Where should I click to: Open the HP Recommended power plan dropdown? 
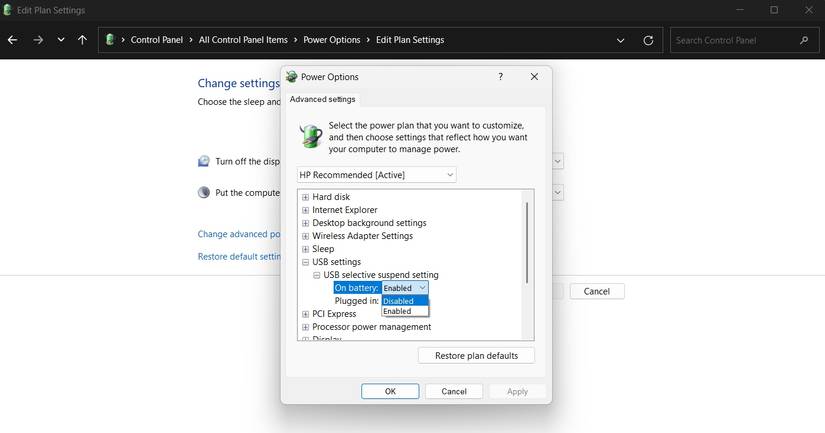coord(376,175)
